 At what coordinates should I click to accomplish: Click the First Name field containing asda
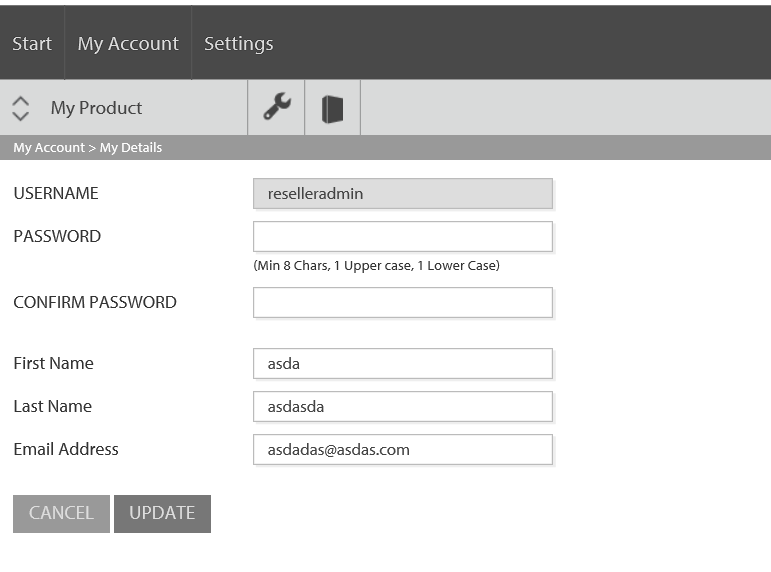click(x=403, y=363)
